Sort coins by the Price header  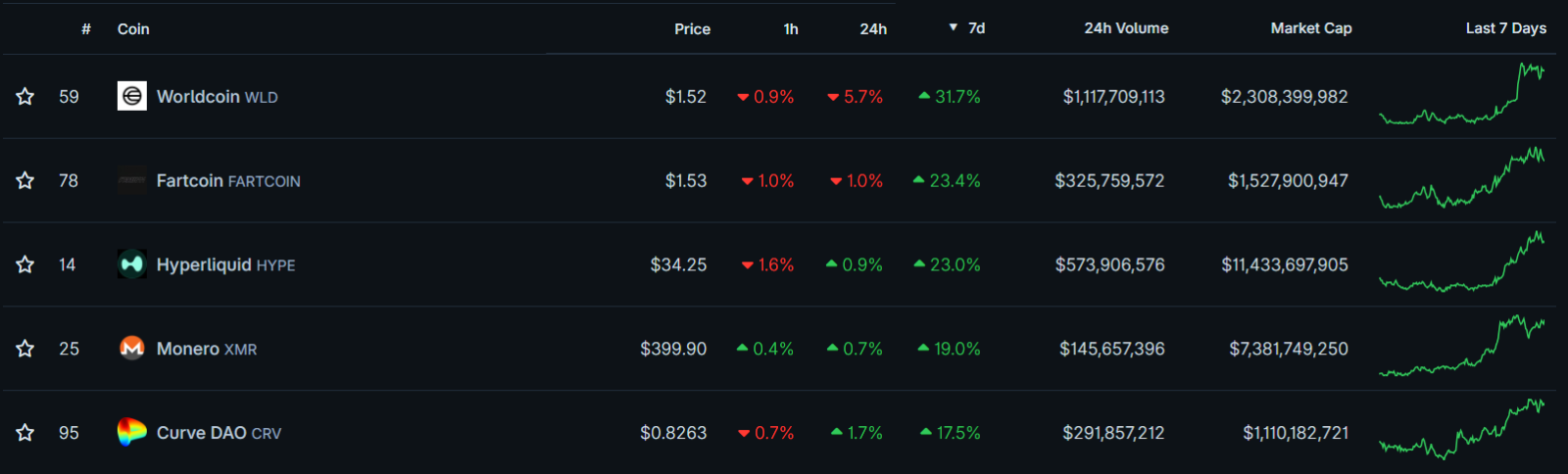(692, 29)
